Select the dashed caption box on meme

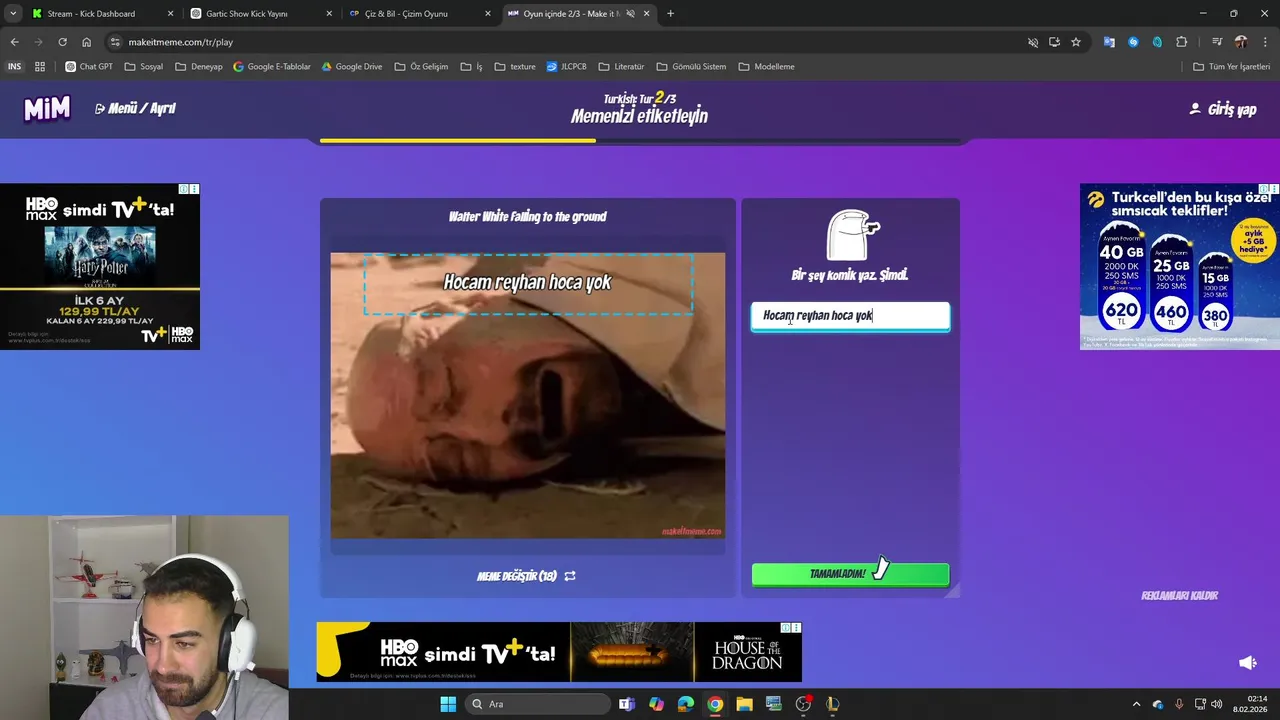[x=528, y=284]
